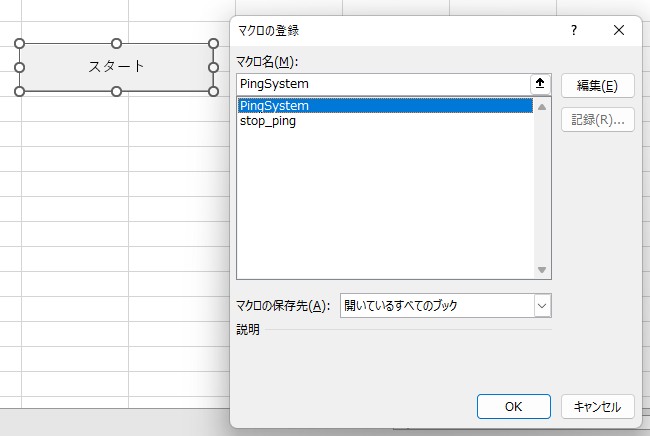
Task: Click the shape's top-left resize handle
Action: [20, 44]
